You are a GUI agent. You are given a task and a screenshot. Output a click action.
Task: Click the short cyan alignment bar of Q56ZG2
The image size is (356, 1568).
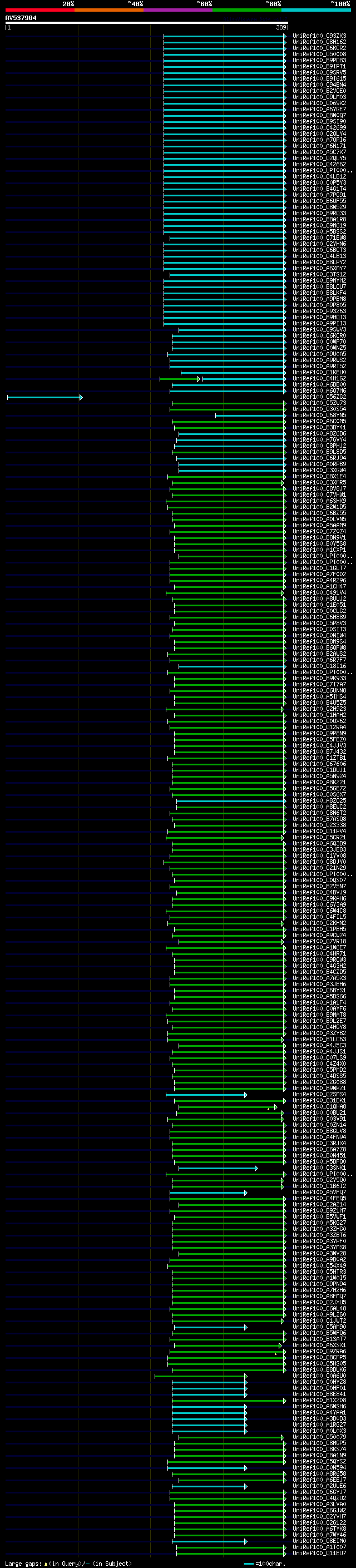(x=44, y=398)
